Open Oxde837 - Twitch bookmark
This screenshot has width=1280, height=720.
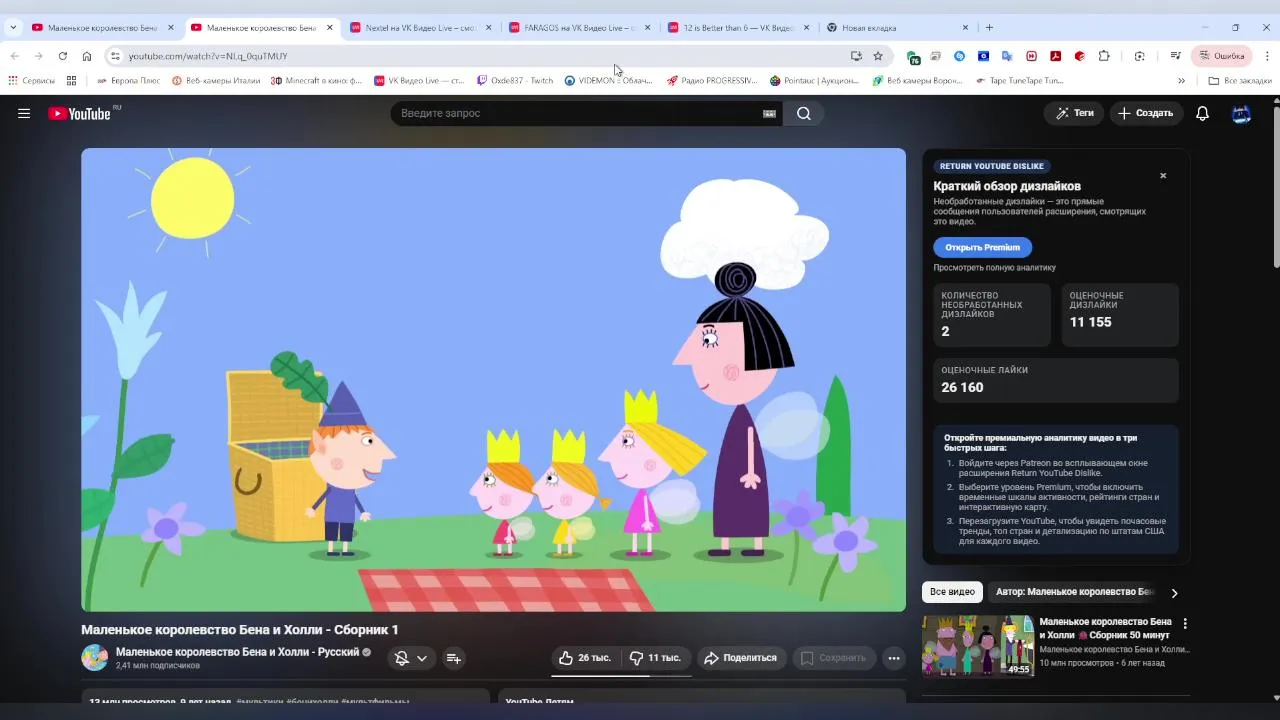514,80
